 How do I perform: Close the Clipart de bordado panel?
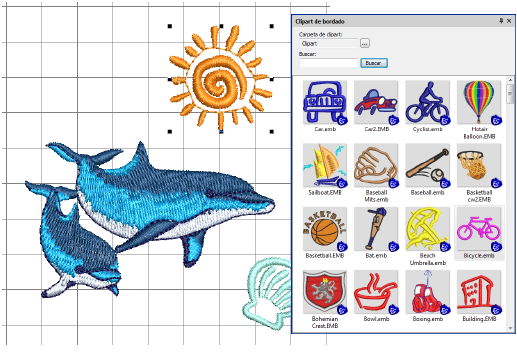pos(509,21)
